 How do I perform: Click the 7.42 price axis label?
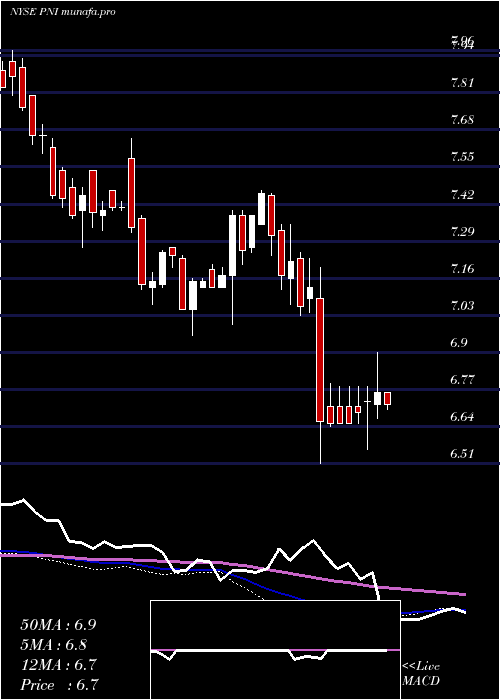pyautogui.click(x=462, y=194)
